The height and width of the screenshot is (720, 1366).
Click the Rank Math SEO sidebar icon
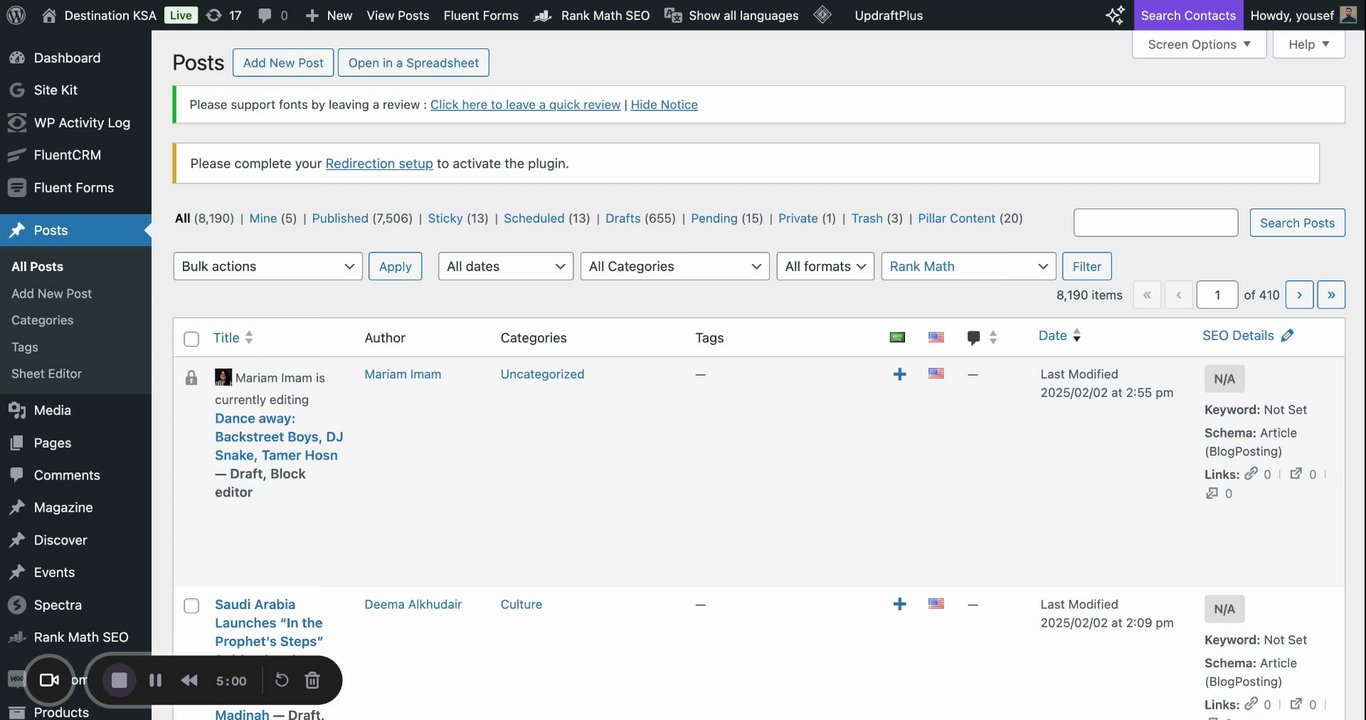coord(17,637)
